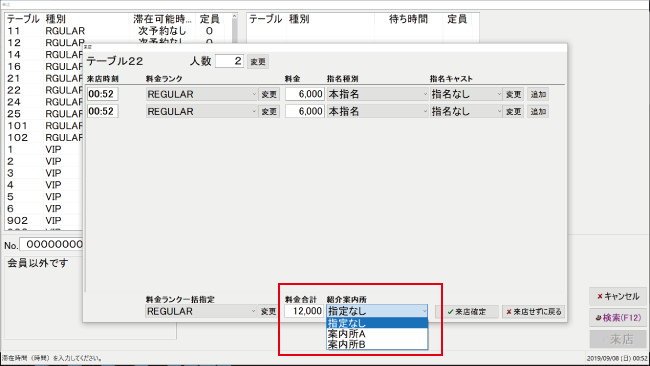Select table 14 row in list
Screen dimensions: 650x366
pyautogui.click(x=44, y=55)
